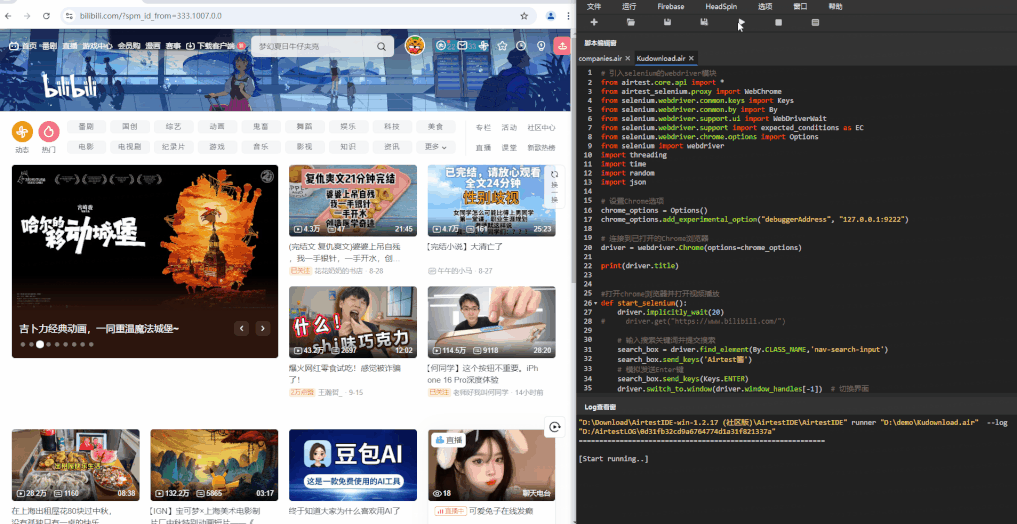Open the messages envelope icon with badge 33

pos(462,46)
